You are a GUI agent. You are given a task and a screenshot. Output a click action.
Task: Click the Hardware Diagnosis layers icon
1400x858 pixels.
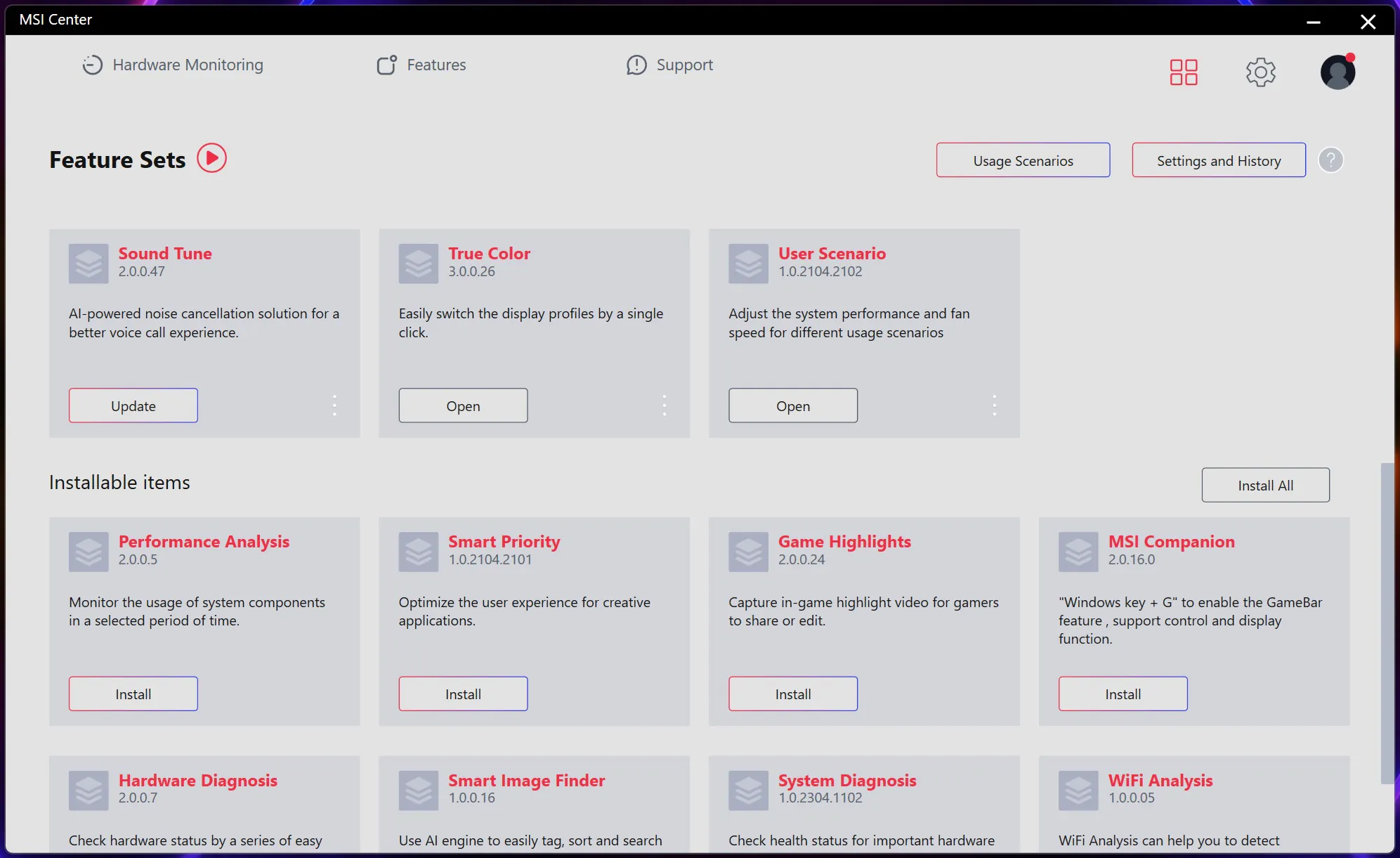[x=89, y=791]
